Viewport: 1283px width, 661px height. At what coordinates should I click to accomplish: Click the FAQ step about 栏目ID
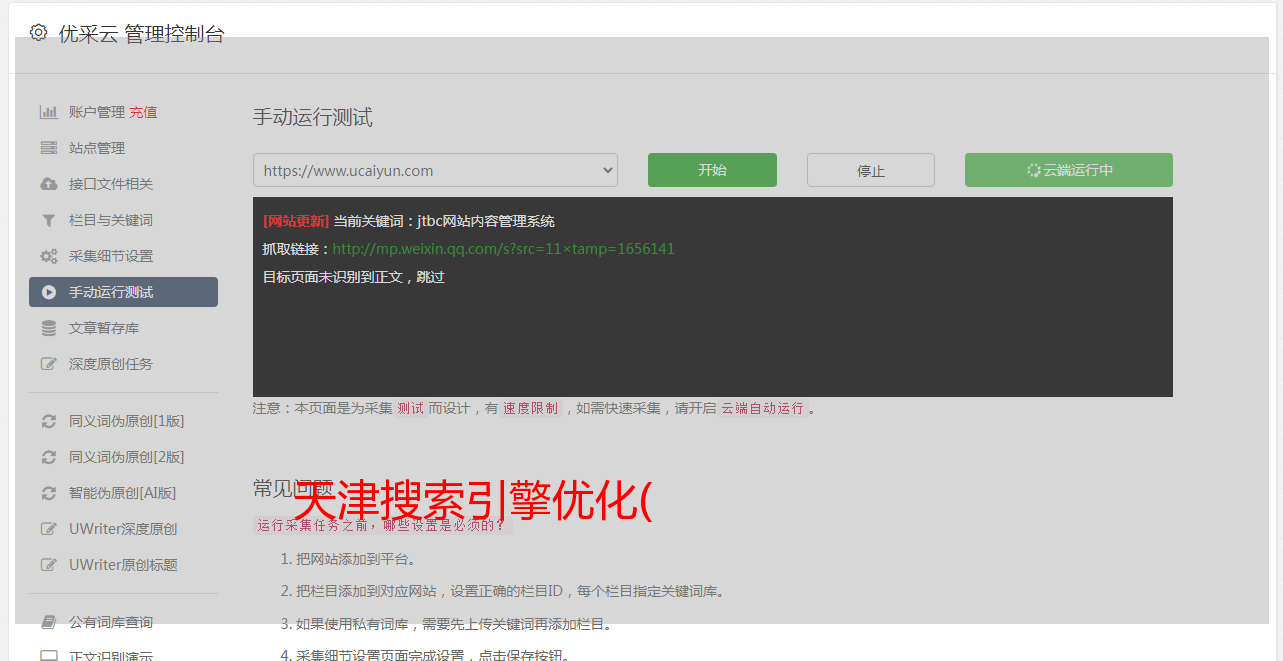[x=510, y=591]
